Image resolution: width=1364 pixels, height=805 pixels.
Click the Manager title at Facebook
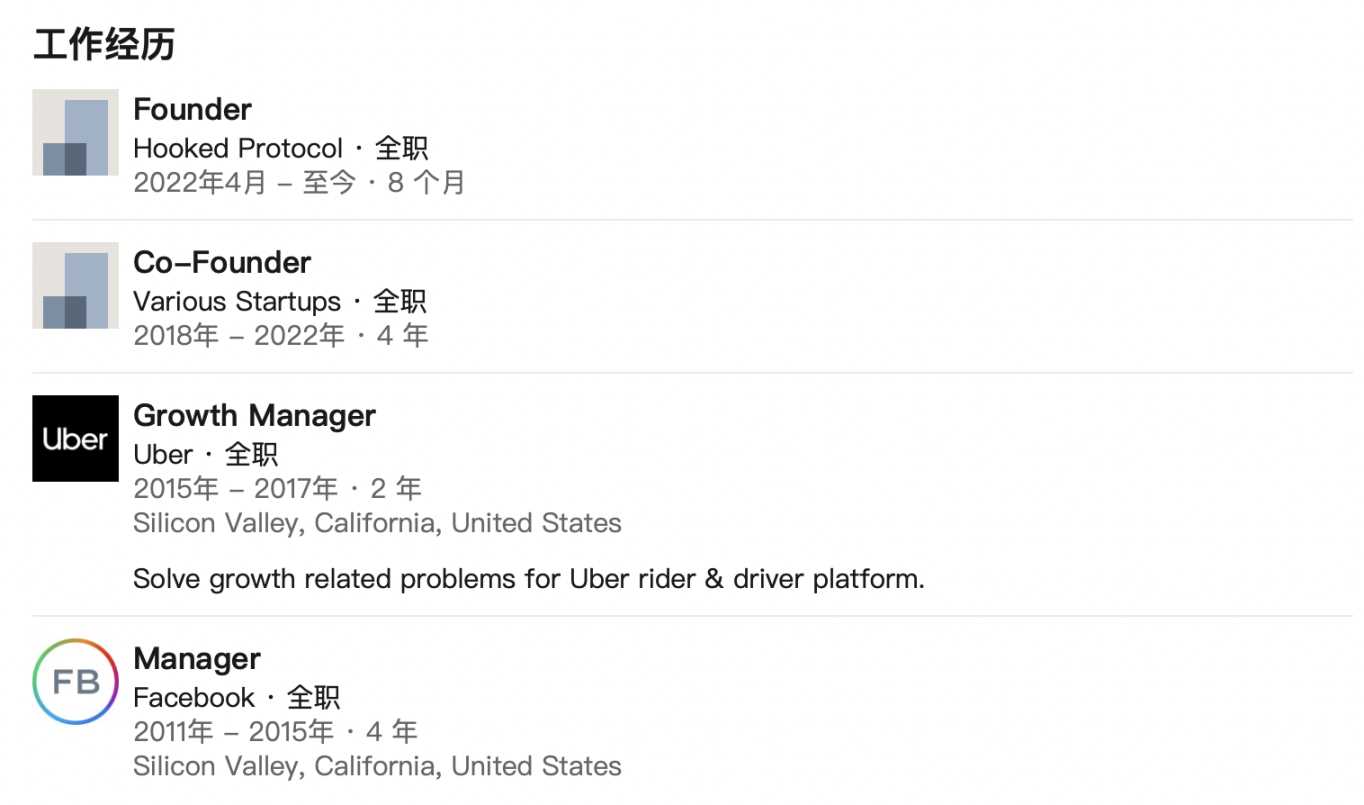click(196, 658)
